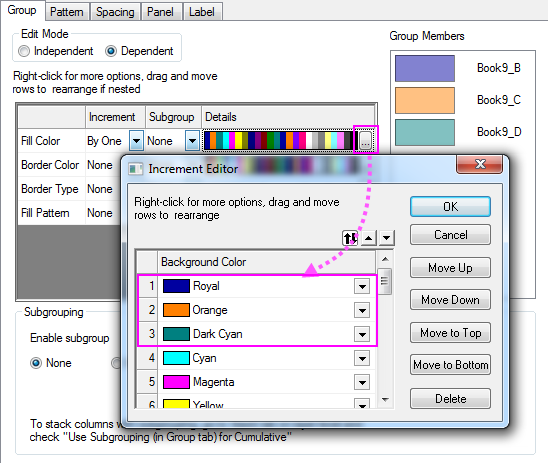Click the color list scroll-down arrow
548x463 pixels.
coord(385,399)
